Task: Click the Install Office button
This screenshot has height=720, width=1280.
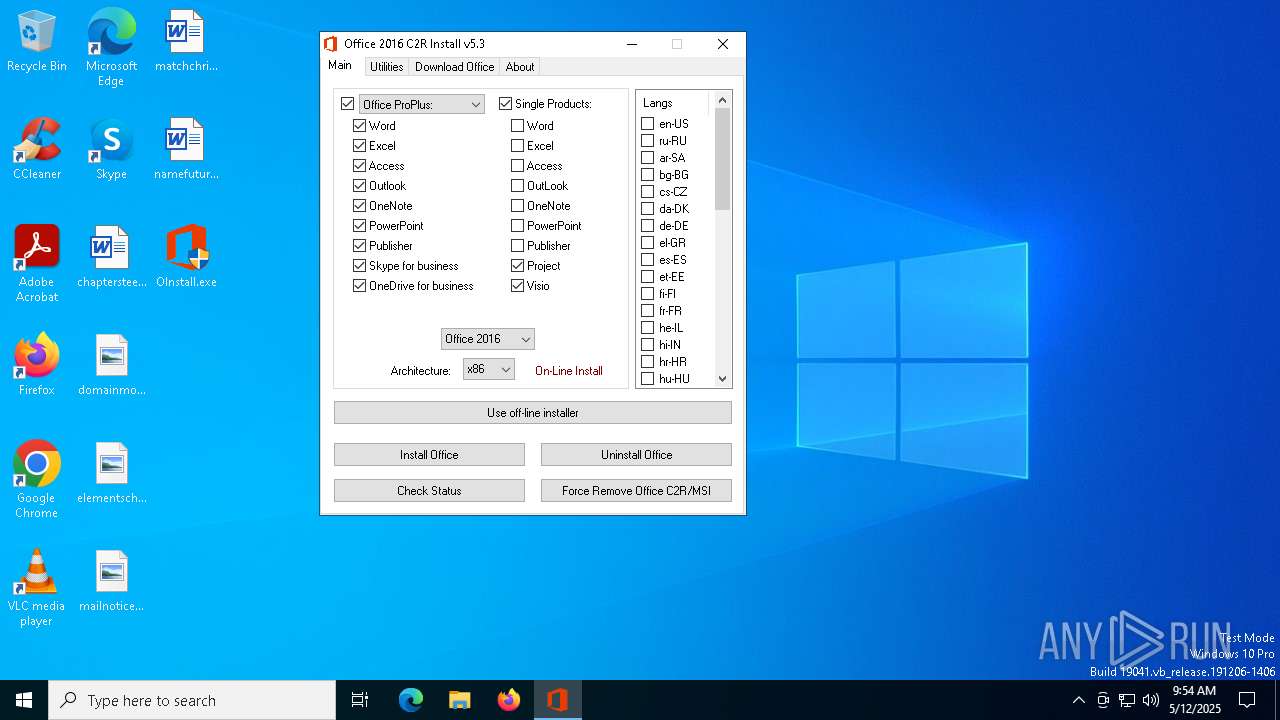Action: tap(429, 455)
